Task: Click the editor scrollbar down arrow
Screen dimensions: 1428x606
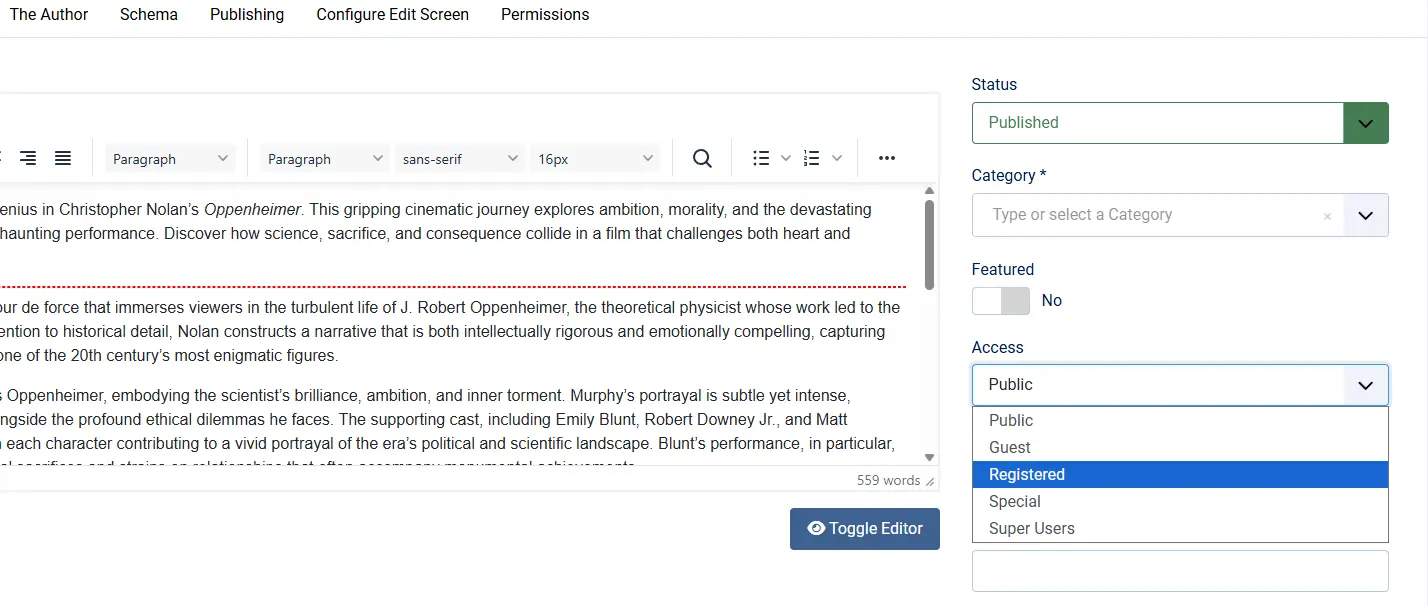Action: coord(929,456)
